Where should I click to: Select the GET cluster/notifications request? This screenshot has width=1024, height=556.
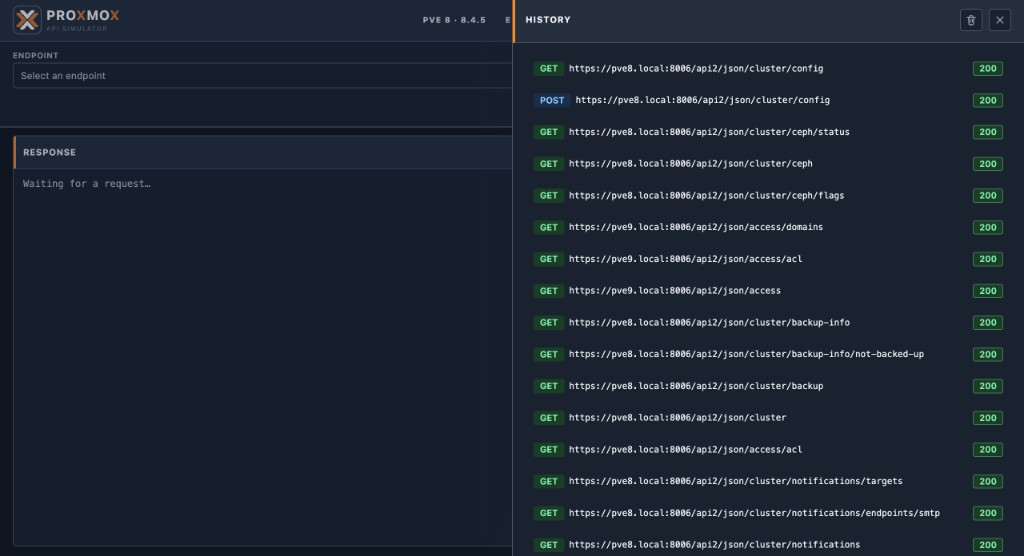[x=768, y=545]
